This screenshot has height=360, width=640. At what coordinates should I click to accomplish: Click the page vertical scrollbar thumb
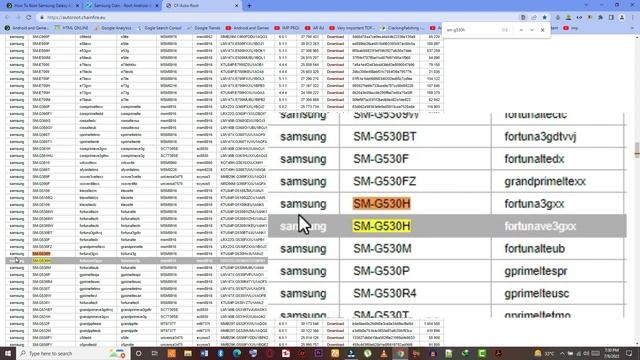(x=637, y=149)
